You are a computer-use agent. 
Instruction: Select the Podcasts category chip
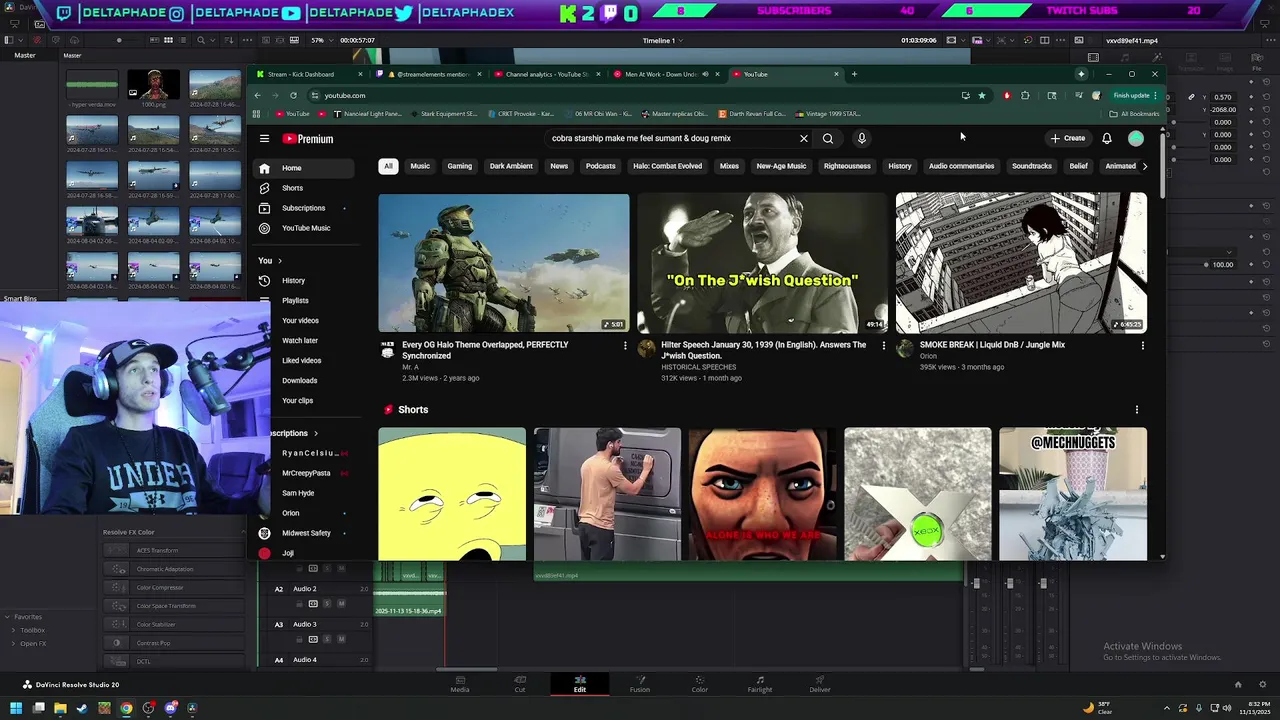pyautogui.click(x=600, y=166)
